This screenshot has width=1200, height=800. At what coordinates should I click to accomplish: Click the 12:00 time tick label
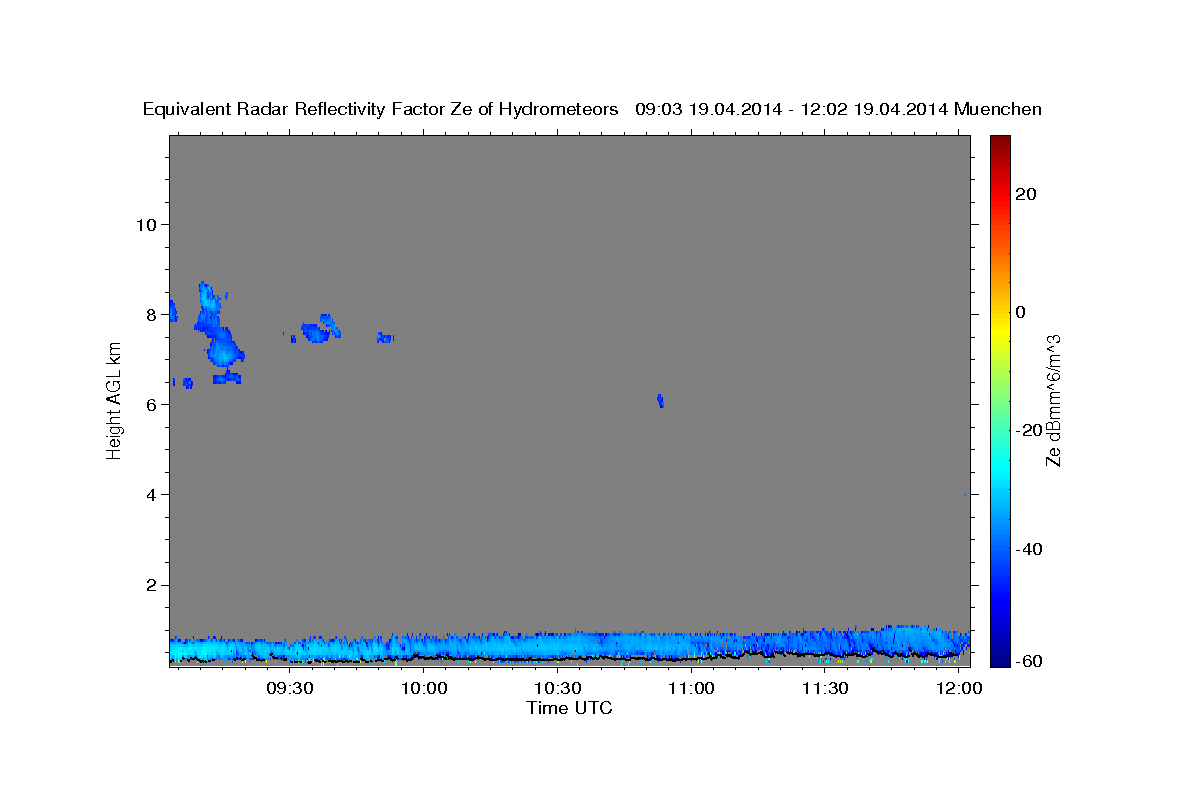(958, 689)
